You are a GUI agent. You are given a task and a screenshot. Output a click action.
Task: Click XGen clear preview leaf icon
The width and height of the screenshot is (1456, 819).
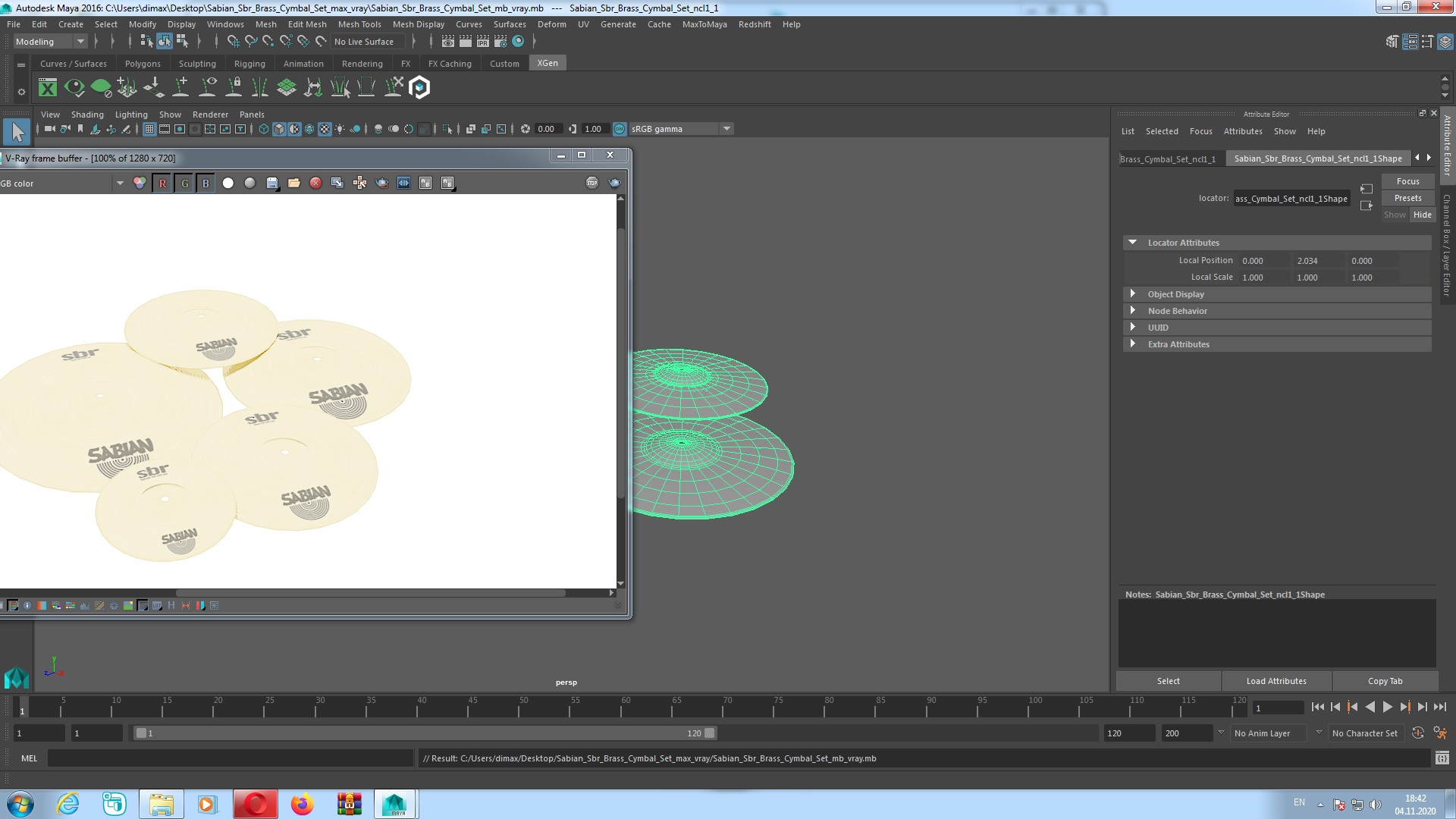tap(101, 88)
